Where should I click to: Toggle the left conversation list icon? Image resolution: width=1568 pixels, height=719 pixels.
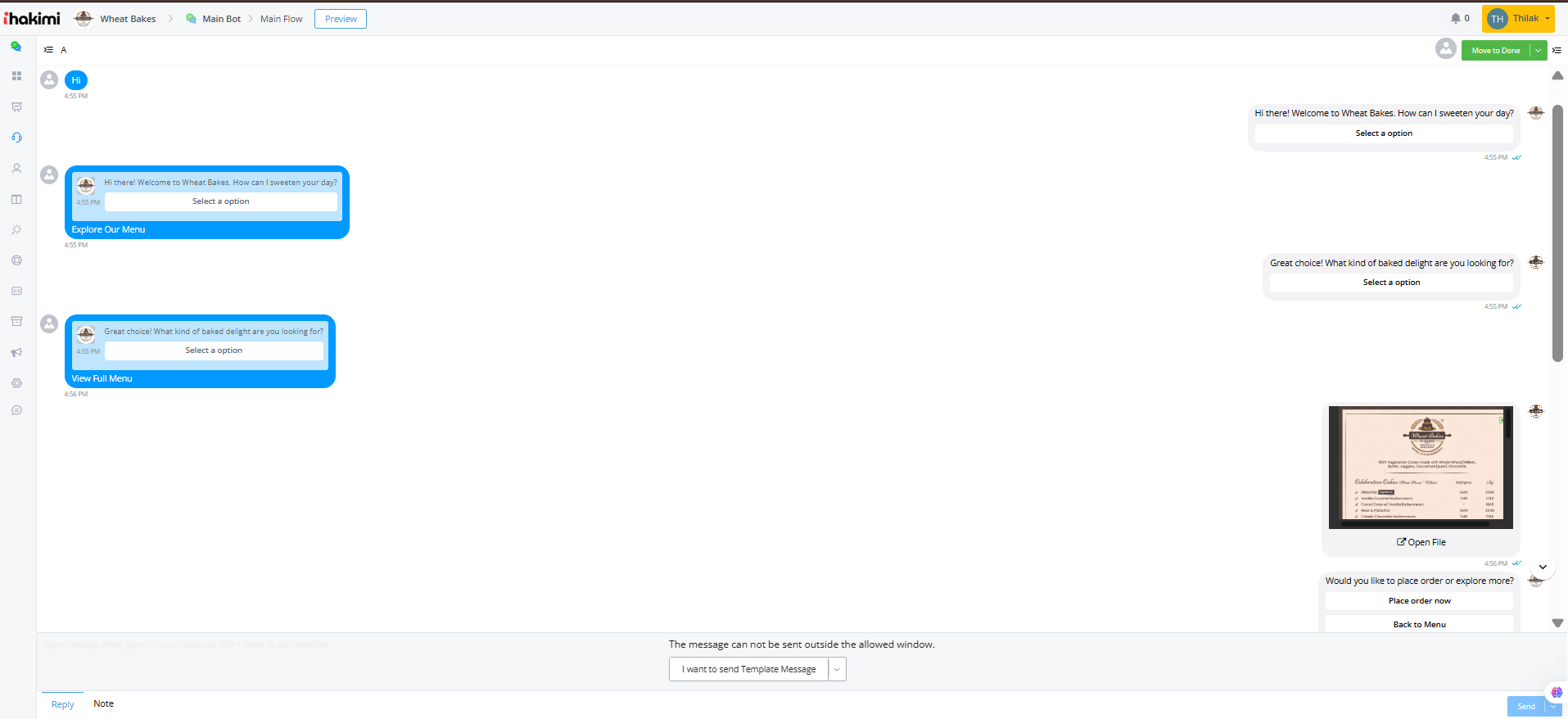(x=48, y=50)
